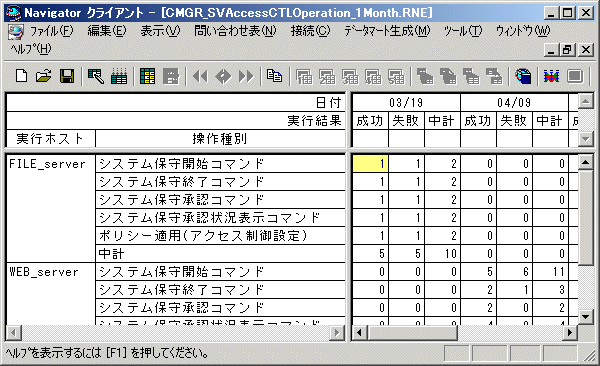The image size is (600, 366).
Task: Click the data grid horizontal scrollbar thumb
Action: click(412, 332)
